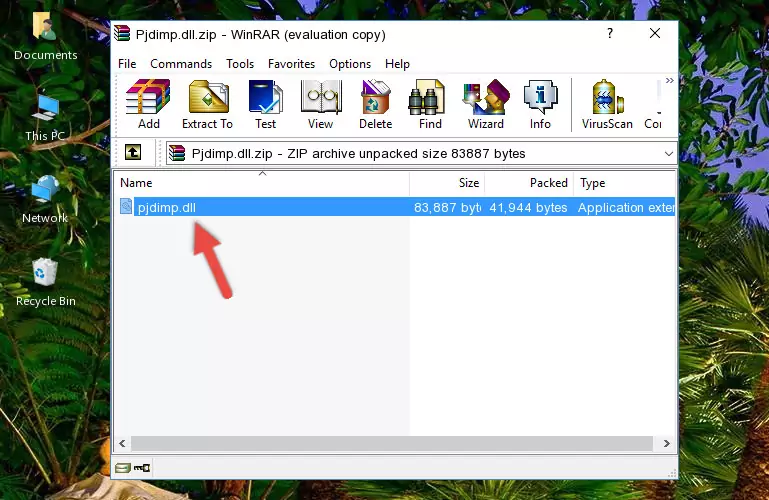Screen dimensions: 769x500
Task: Click the horizontal scrollbar left arrow
Action: click(122, 444)
